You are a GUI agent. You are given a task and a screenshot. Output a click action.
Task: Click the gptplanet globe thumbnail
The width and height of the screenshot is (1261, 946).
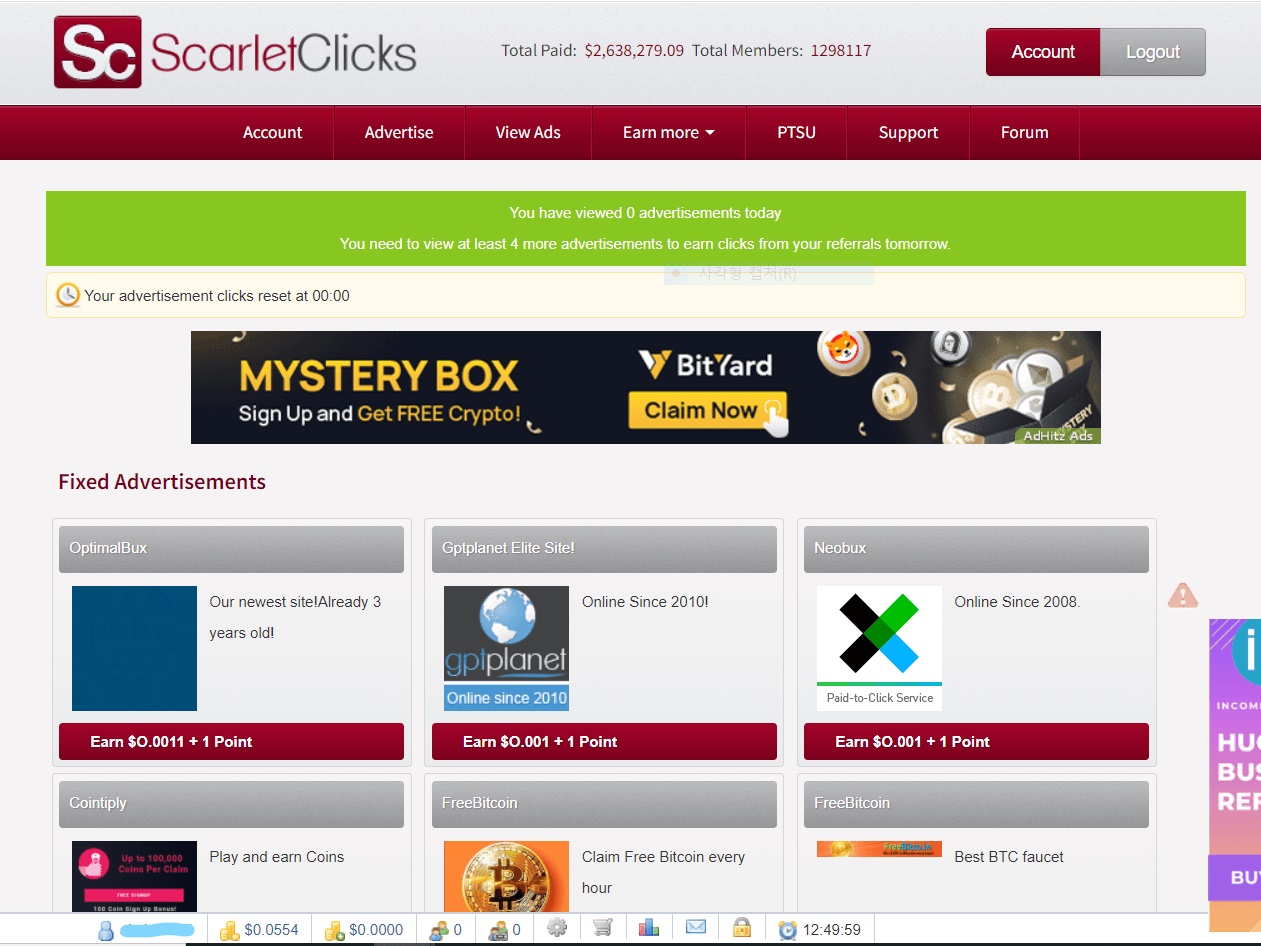click(506, 648)
